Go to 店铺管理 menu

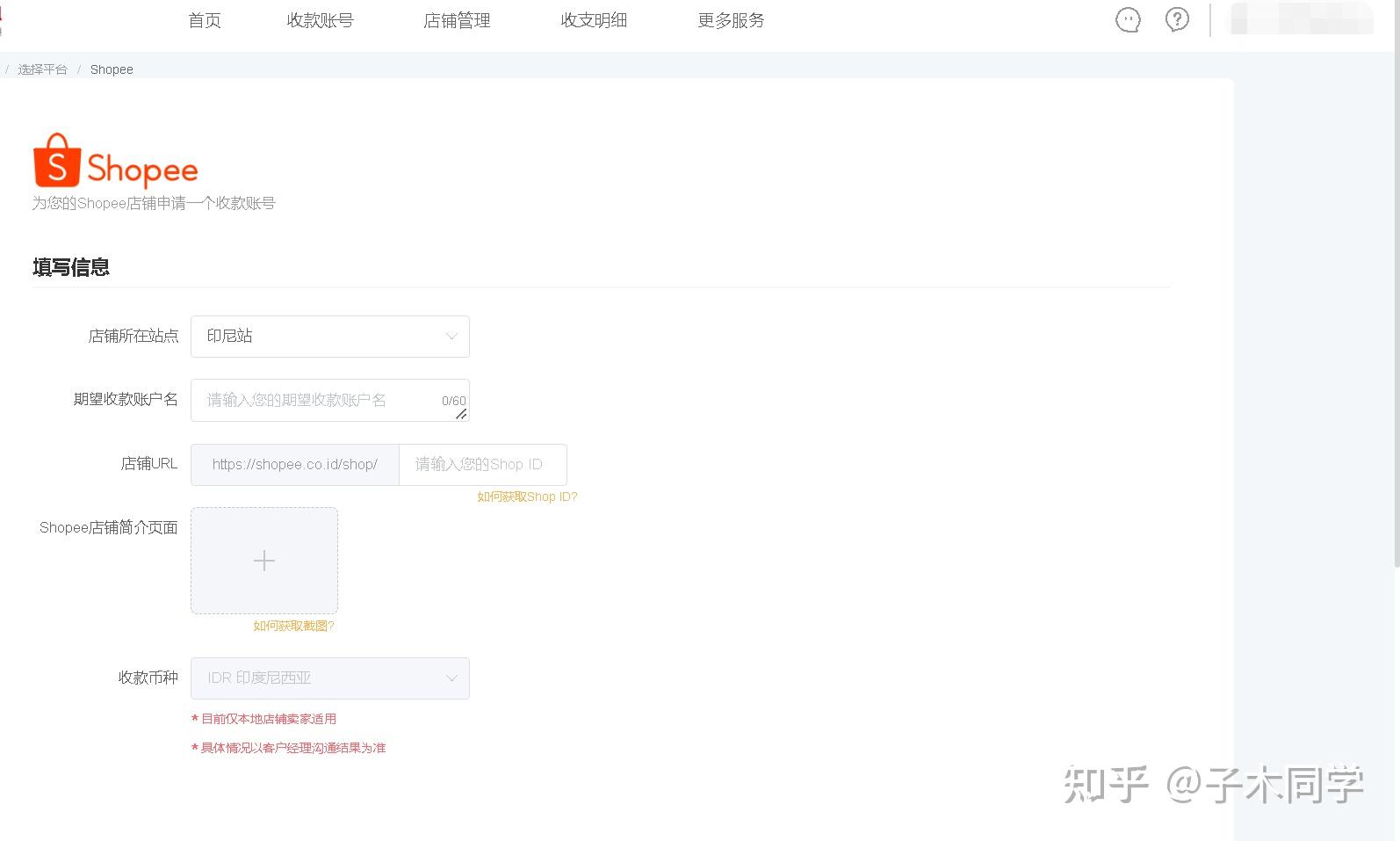point(457,20)
